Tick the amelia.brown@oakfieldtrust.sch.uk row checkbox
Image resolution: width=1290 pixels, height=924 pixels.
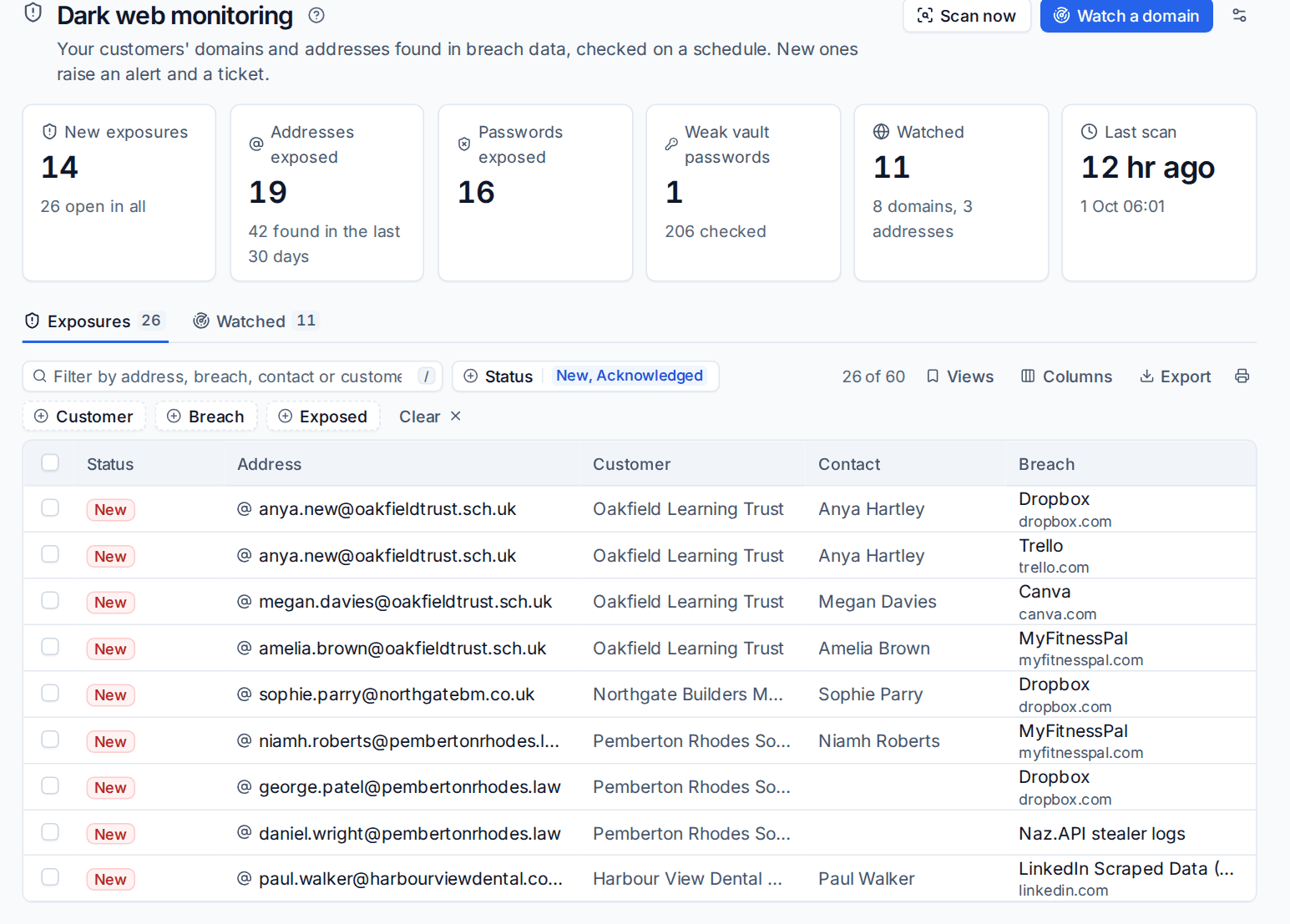(x=50, y=647)
